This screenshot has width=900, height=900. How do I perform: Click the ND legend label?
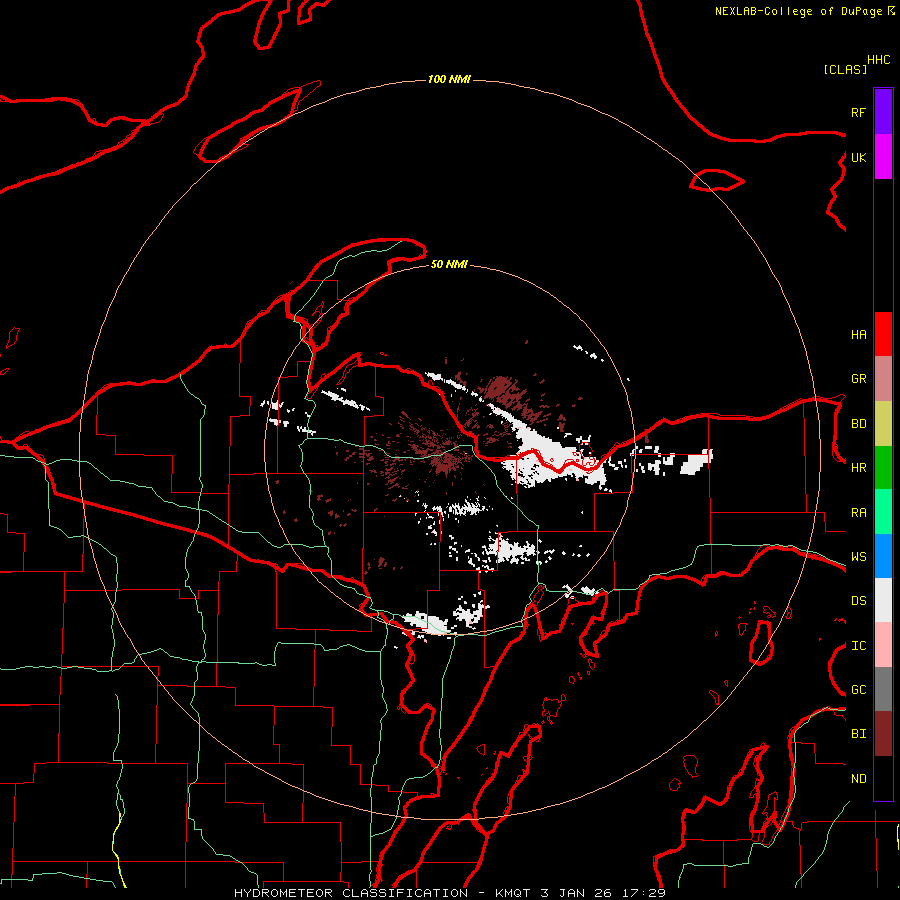859,779
